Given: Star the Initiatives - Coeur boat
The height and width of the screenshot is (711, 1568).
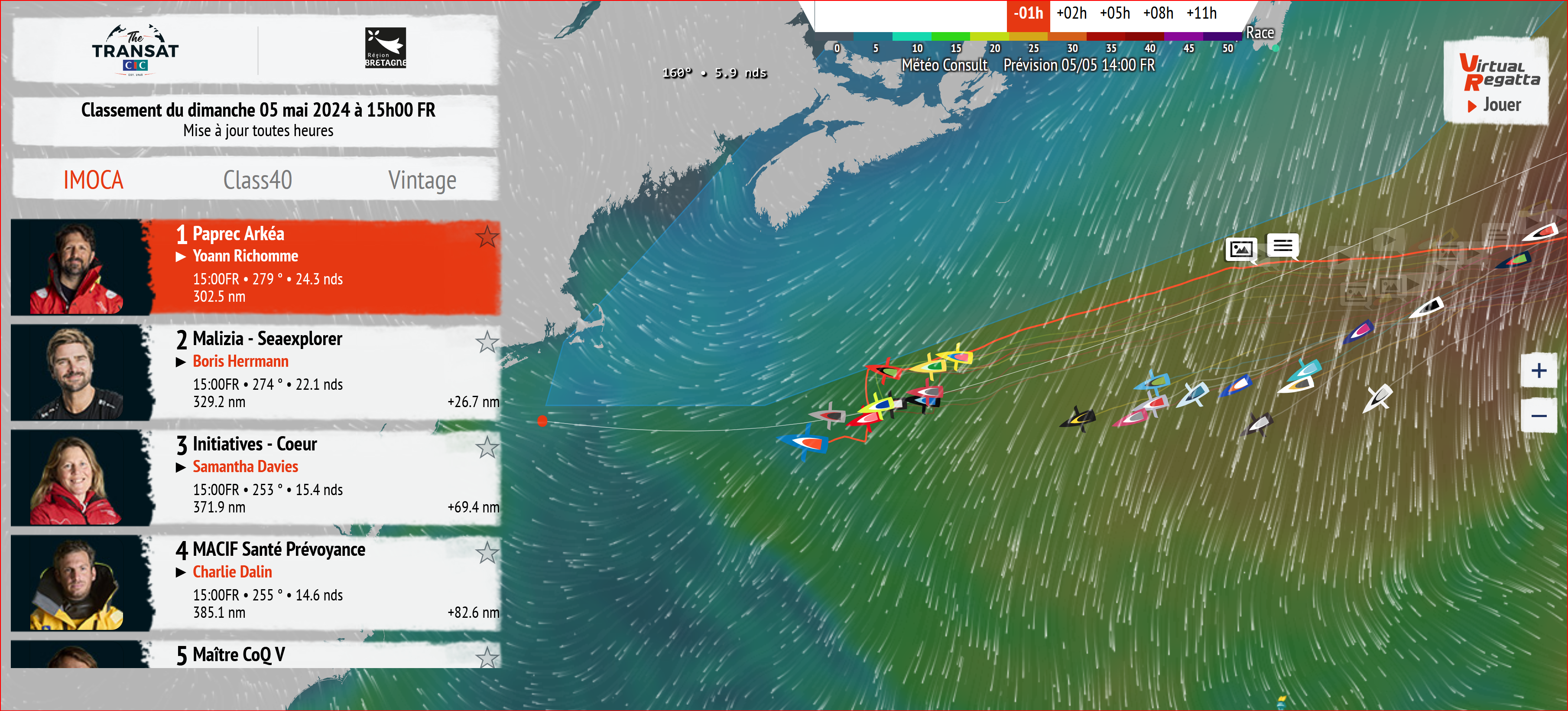Looking at the screenshot, I should tap(487, 447).
